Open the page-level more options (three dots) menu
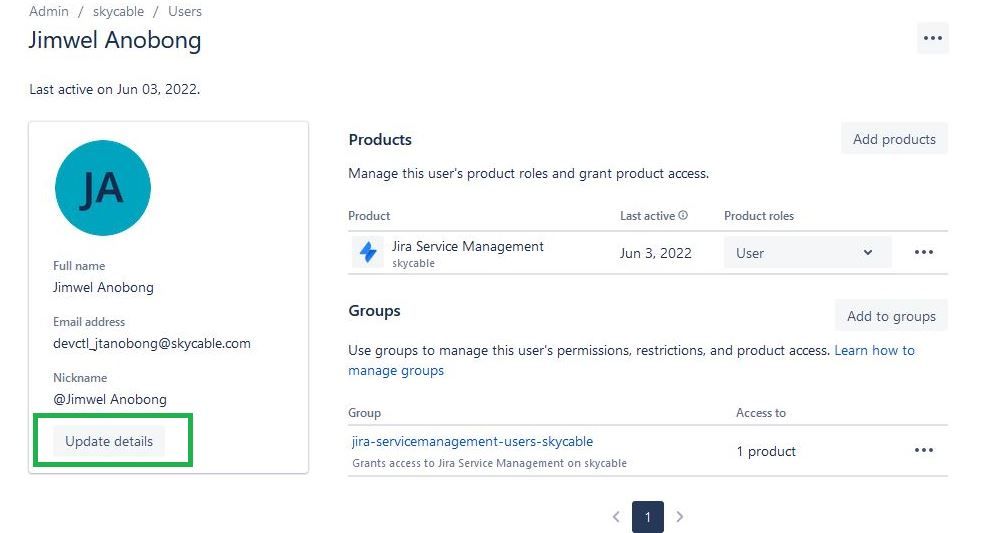Image resolution: width=994 pixels, height=533 pixels. (933, 38)
